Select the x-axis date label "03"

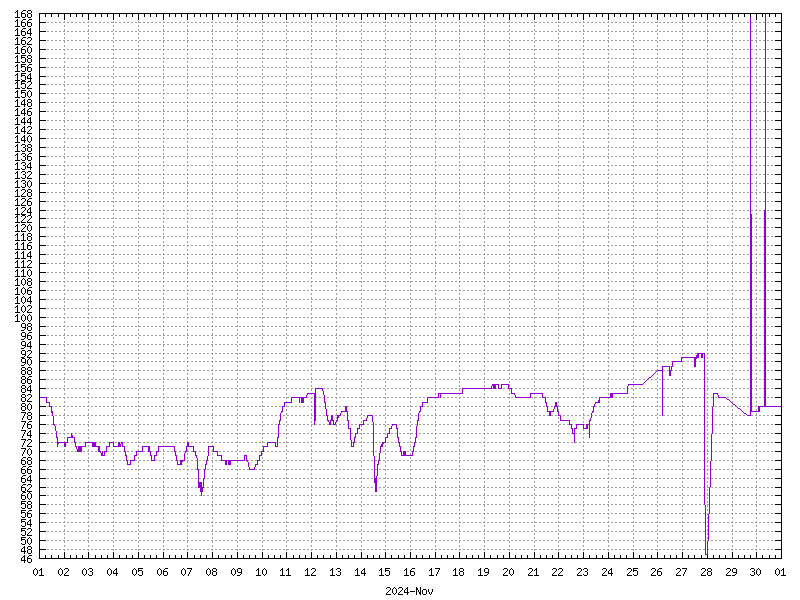[x=88, y=572]
